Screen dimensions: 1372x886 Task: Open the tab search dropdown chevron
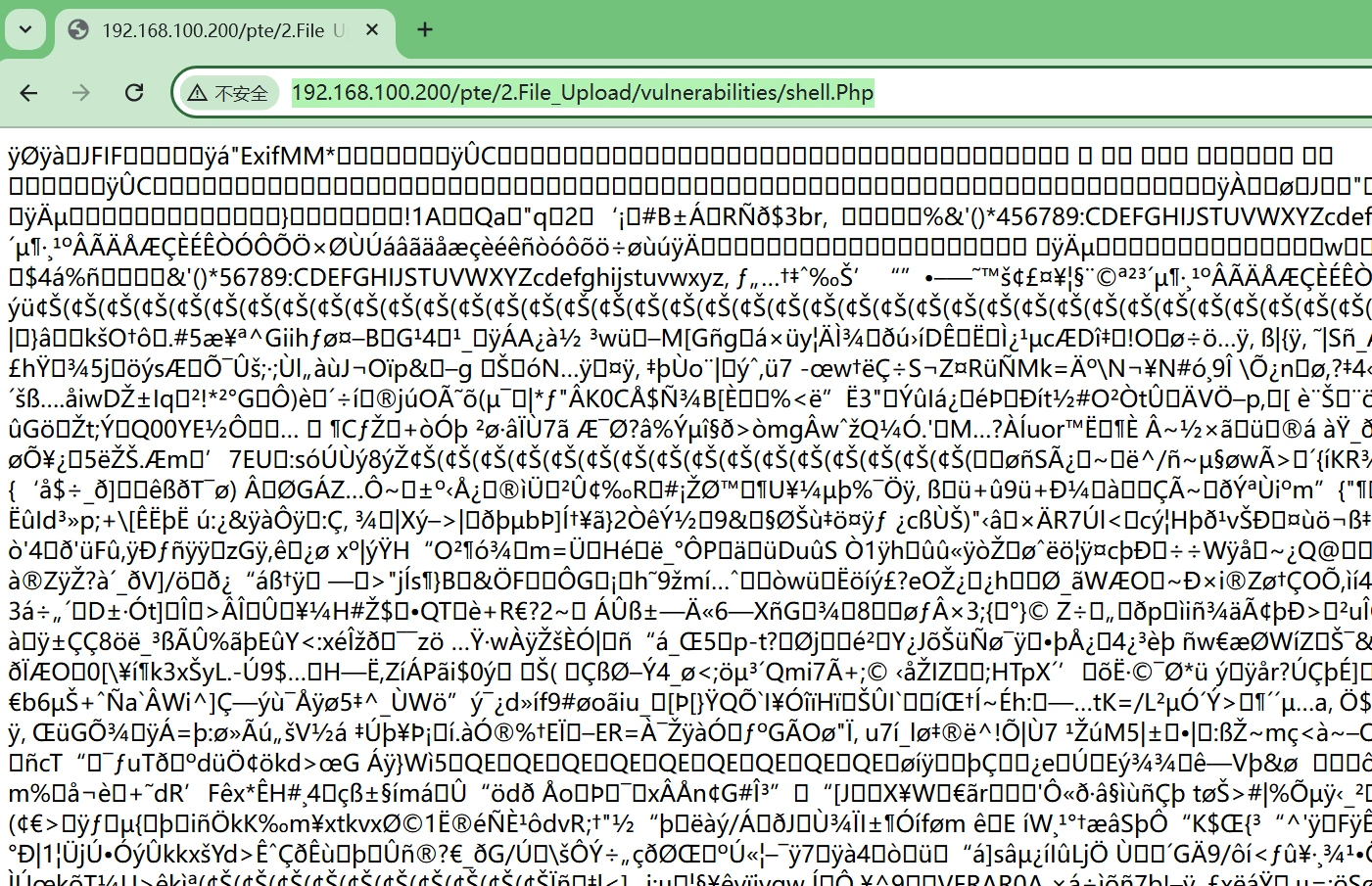[25, 29]
